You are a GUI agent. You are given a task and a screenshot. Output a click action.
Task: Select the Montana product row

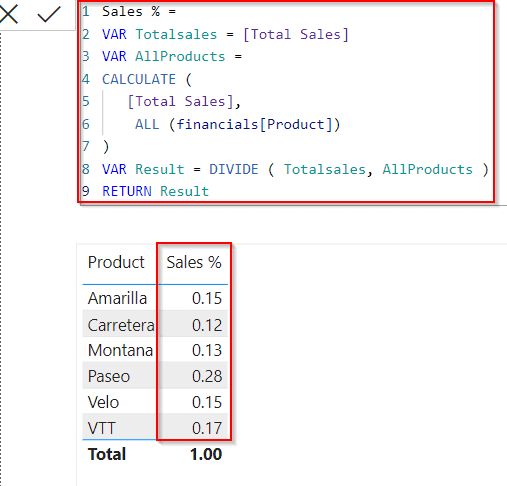tap(155, 350)
